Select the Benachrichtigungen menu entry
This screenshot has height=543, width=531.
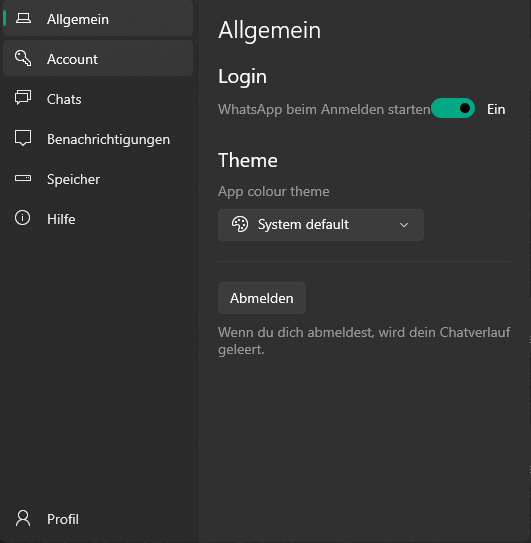pyautogui.click(x=98, y=139)
